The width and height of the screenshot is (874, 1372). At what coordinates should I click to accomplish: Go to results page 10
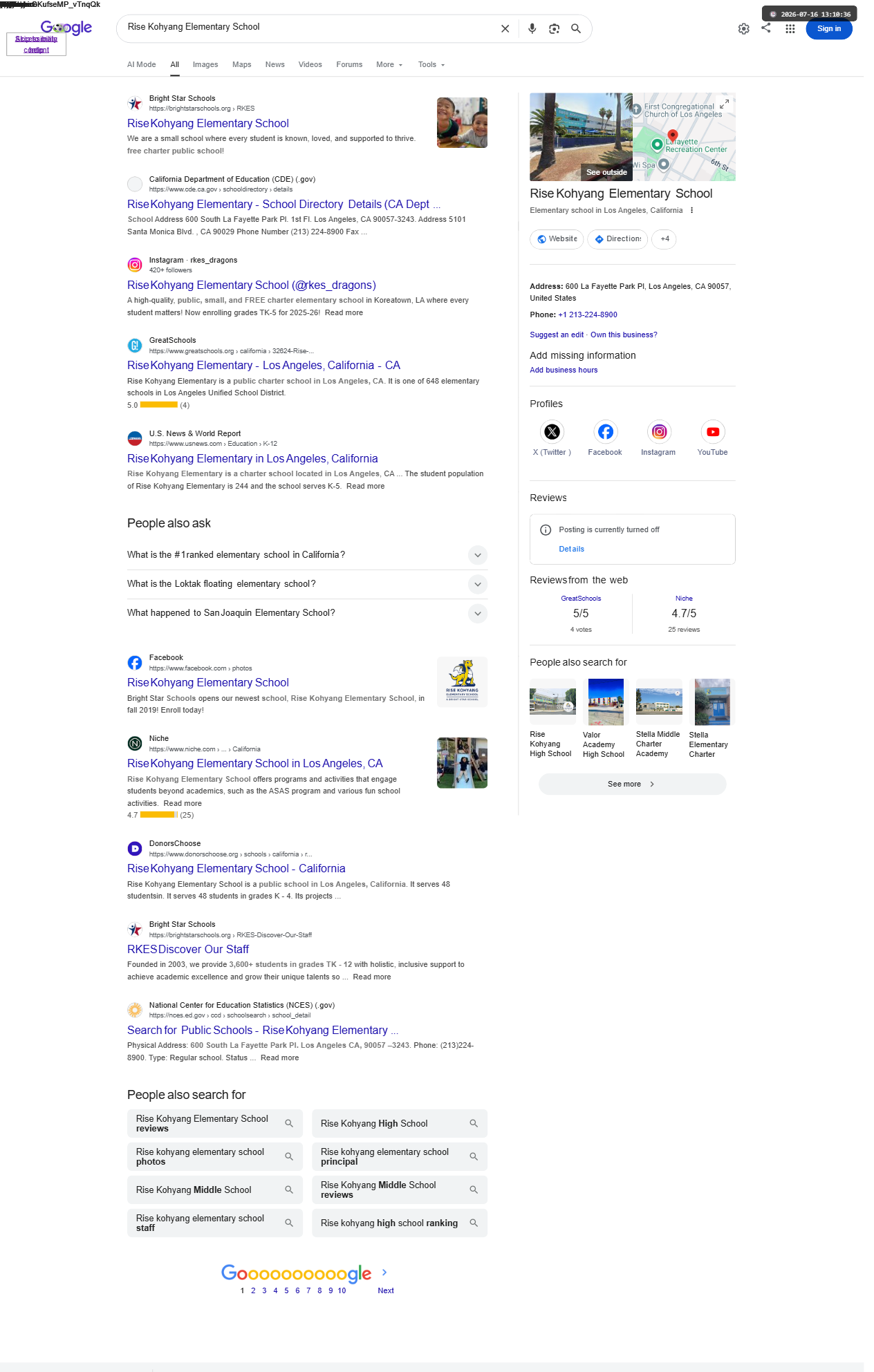(x=342, y=1291)
